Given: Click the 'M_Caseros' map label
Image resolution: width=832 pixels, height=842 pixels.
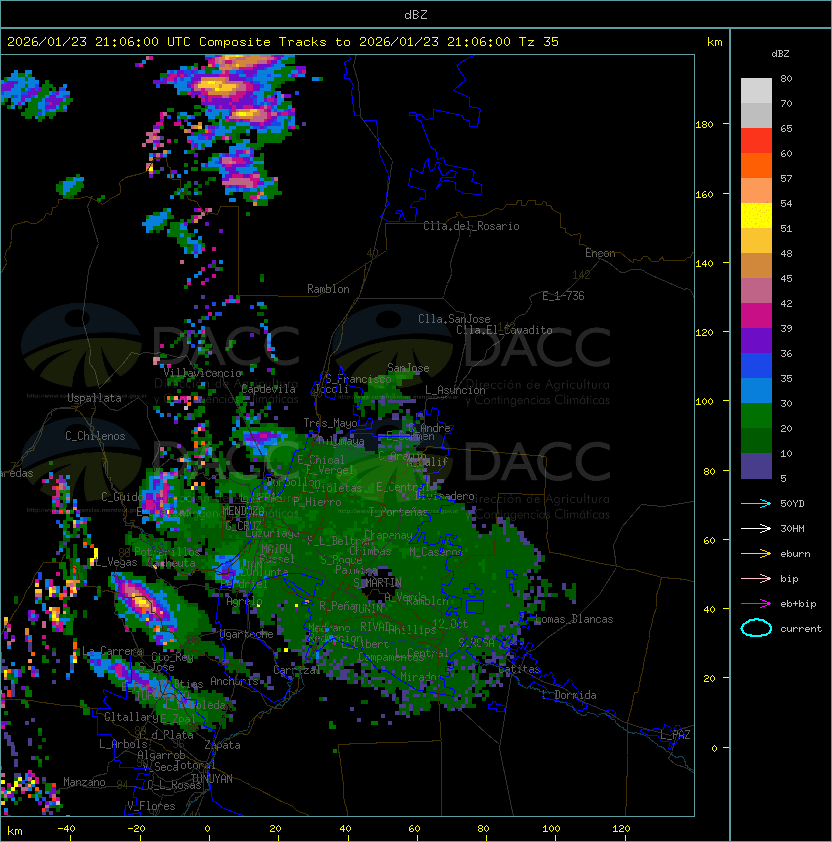Looking at the screenshot, I should tap(436, 551).
